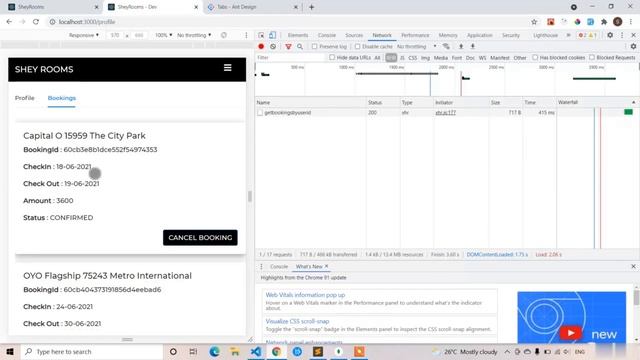Enable Preserve log checkbox

[314, 47]
